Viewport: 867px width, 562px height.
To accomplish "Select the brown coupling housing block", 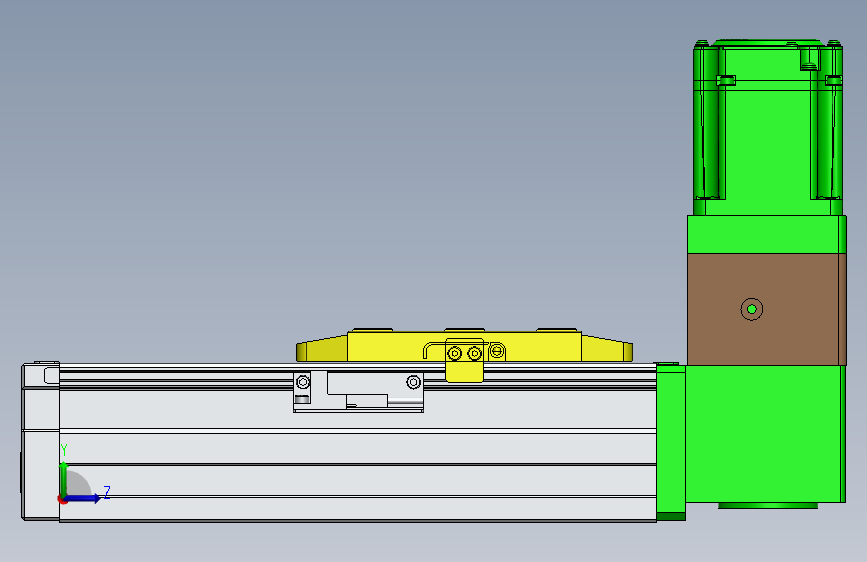I will pos(766,309).
